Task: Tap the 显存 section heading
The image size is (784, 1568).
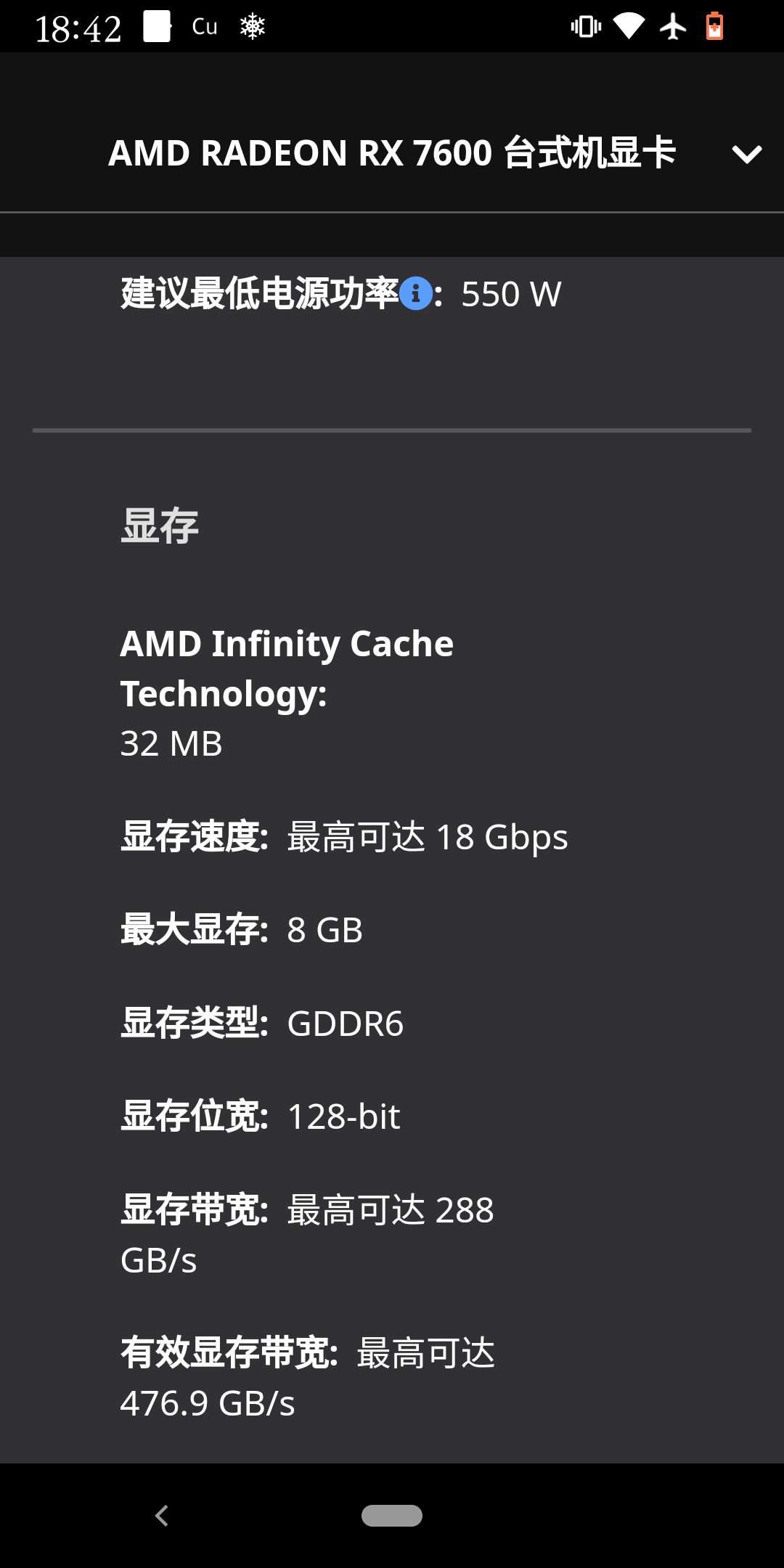Action: (160, 526)
